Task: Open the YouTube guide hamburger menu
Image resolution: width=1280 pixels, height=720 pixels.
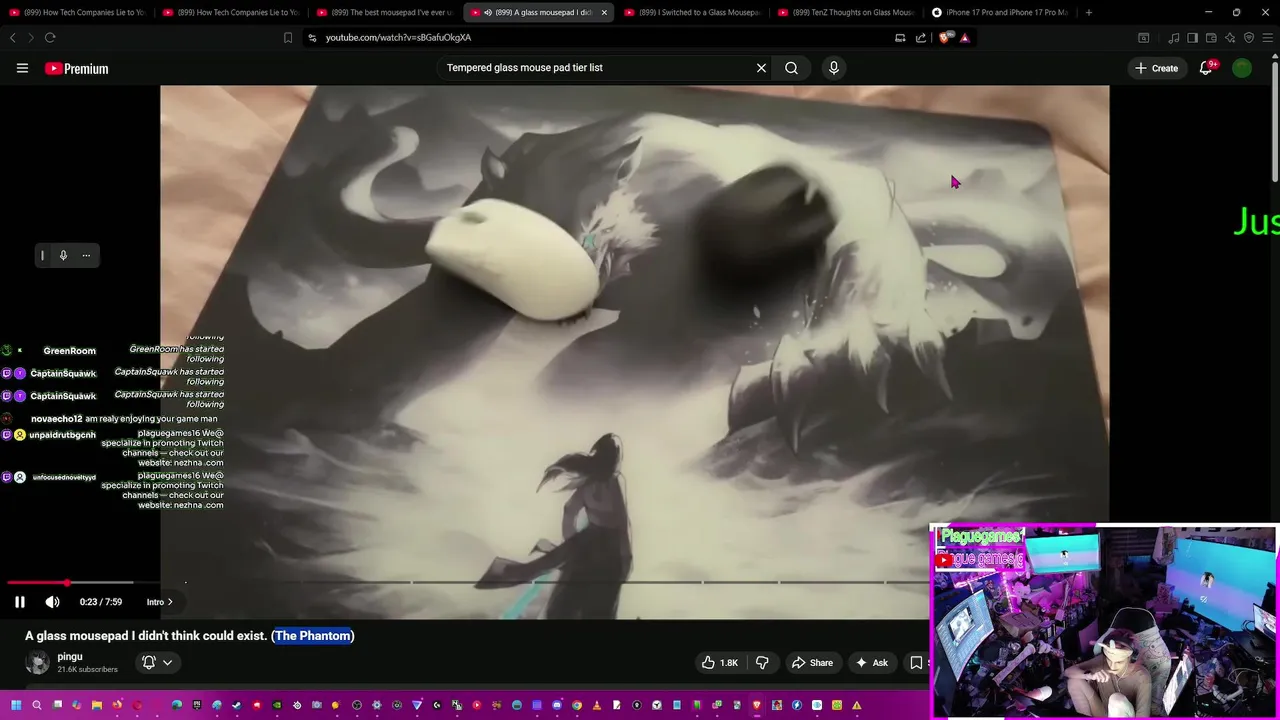Action: click(x=22, y=68)
